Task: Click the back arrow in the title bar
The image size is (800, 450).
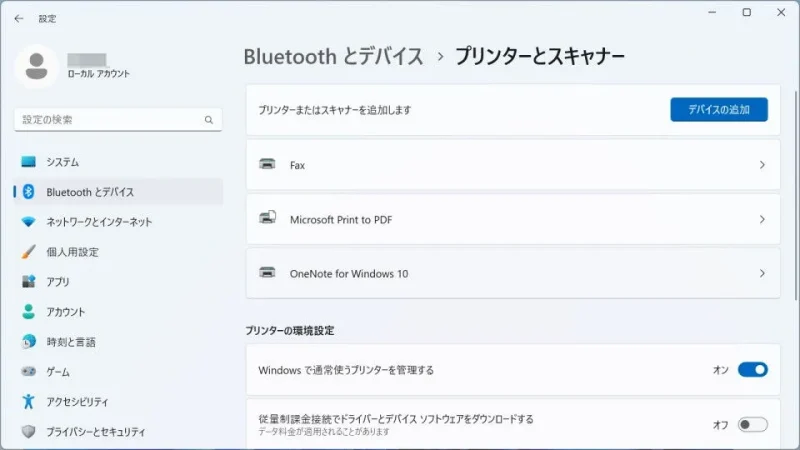Action: coord(19,18)
